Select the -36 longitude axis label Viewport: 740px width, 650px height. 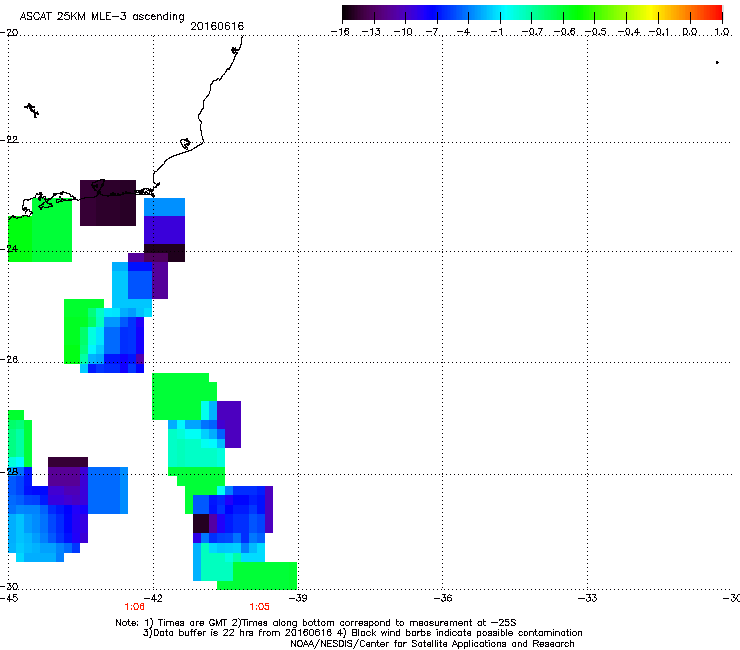443,598
